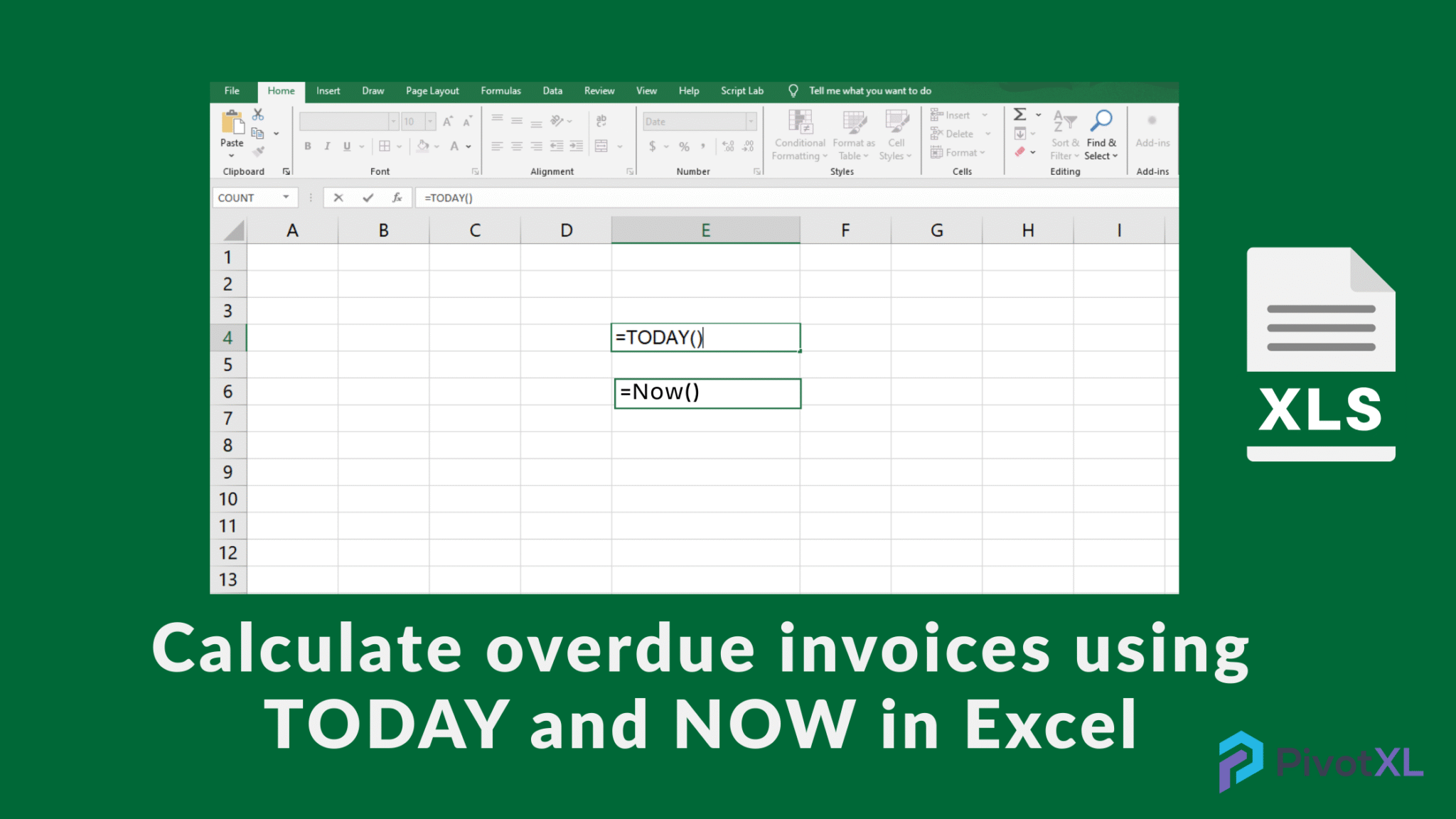Open the Script Lab tab
Image resolution: width=1456 pixels, height=819 pixels.
[x=742, y=91]
